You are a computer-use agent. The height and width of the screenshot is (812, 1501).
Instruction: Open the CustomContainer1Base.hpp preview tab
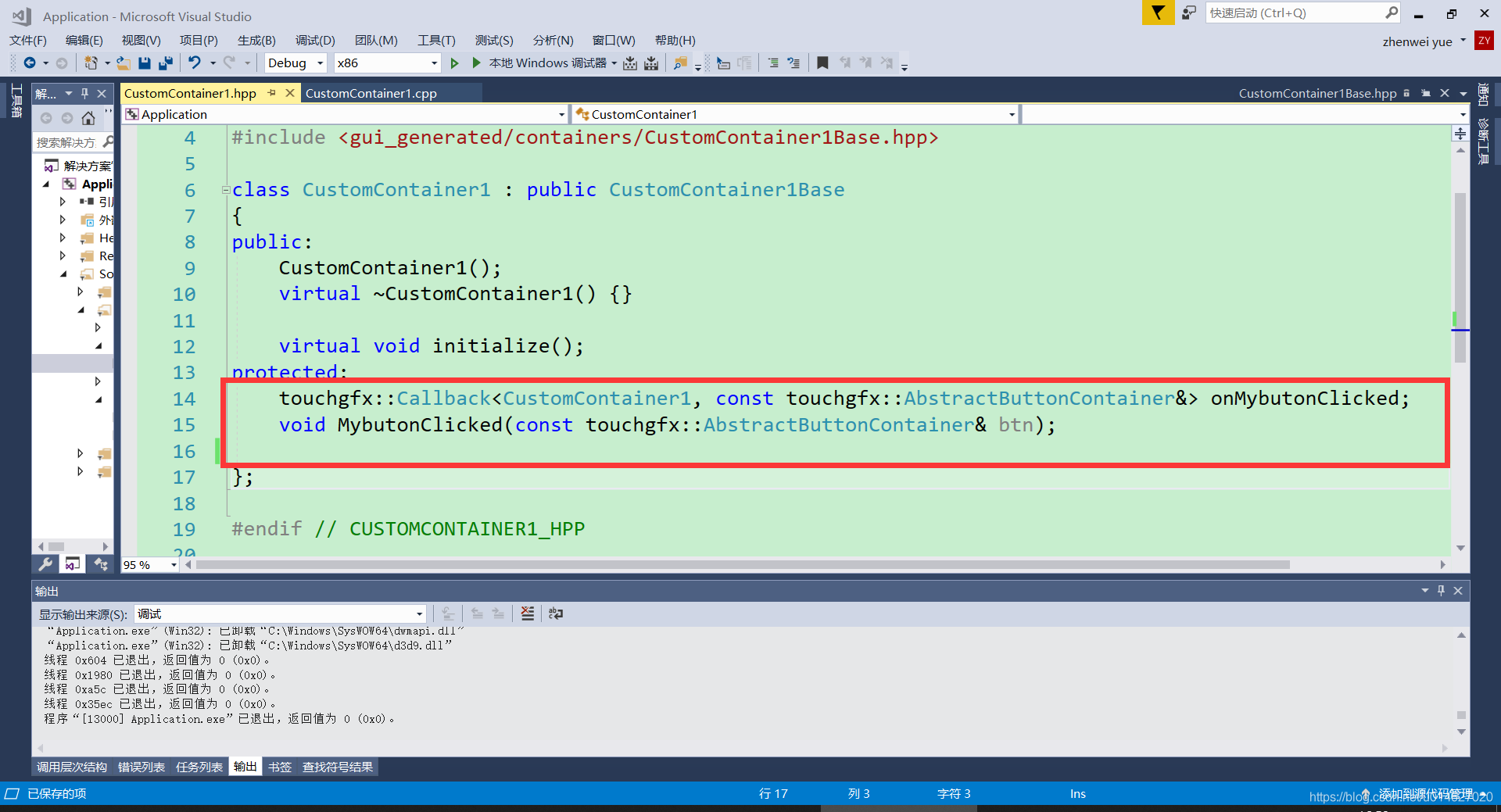tap(1317, 93)
